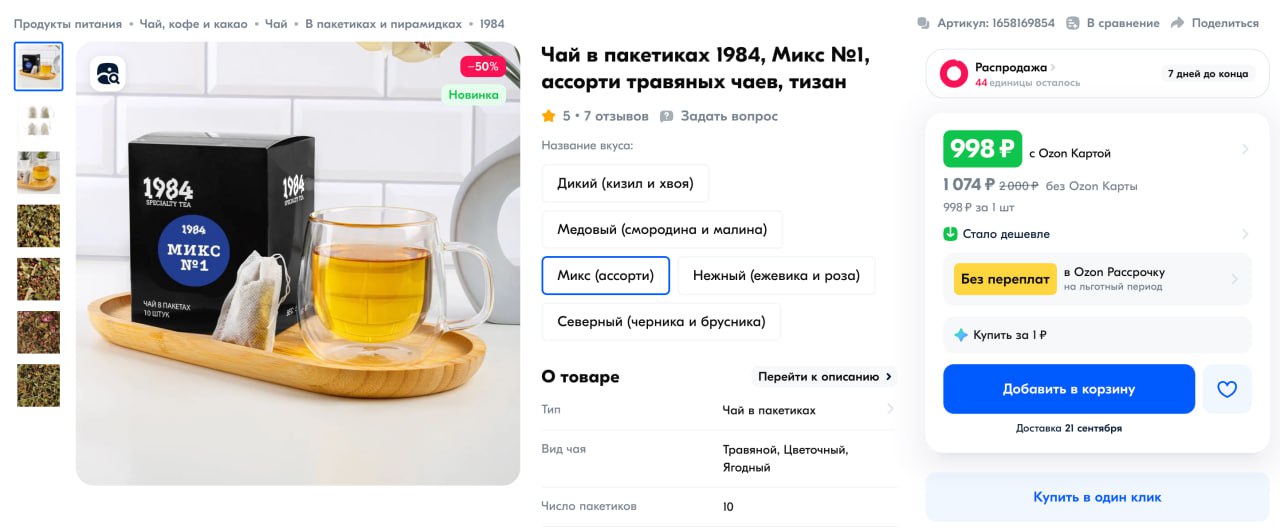Viewport: 1280px width, 529px height.
Task: Click the 'Купить в один клик' button
Action: pyautogui.click(x=1097, y=497)
